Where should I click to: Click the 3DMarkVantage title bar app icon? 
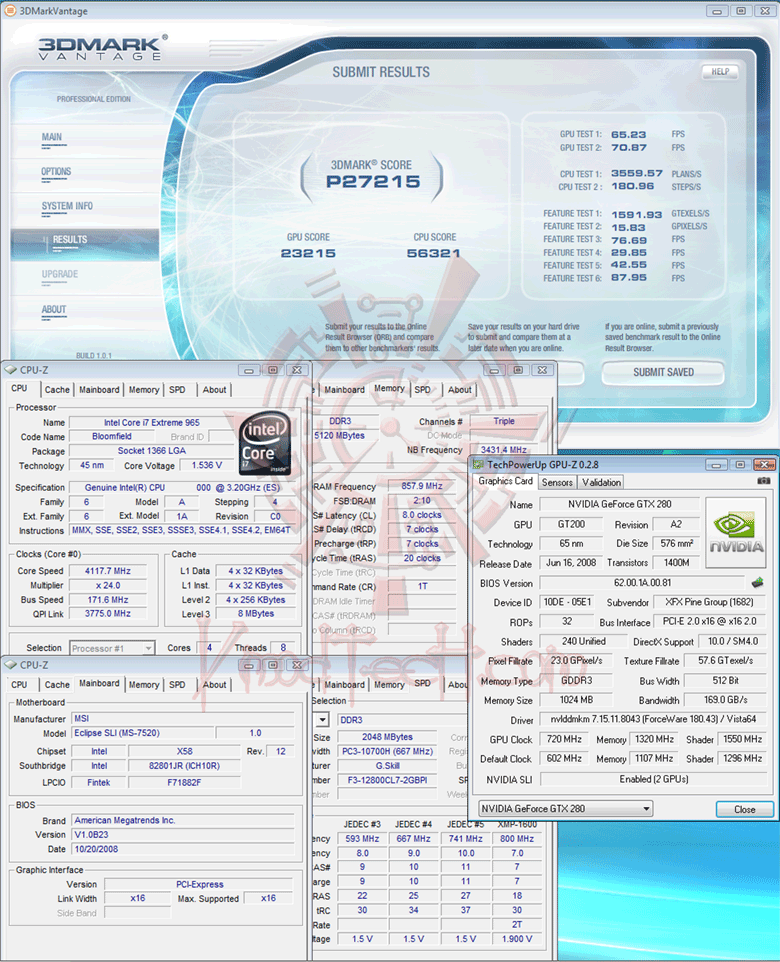click(9, 10)
